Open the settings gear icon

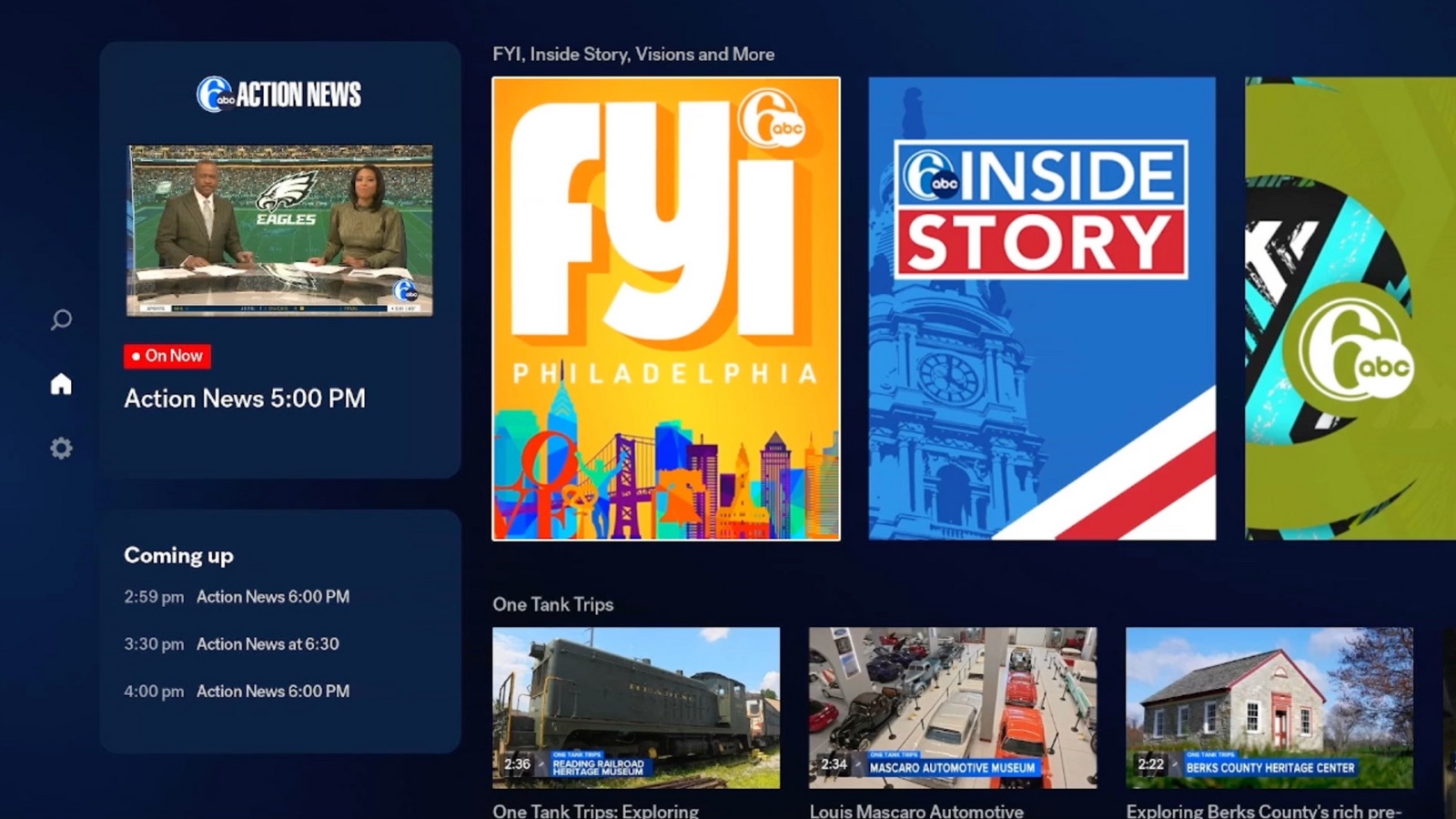click(x=61, y=448)
